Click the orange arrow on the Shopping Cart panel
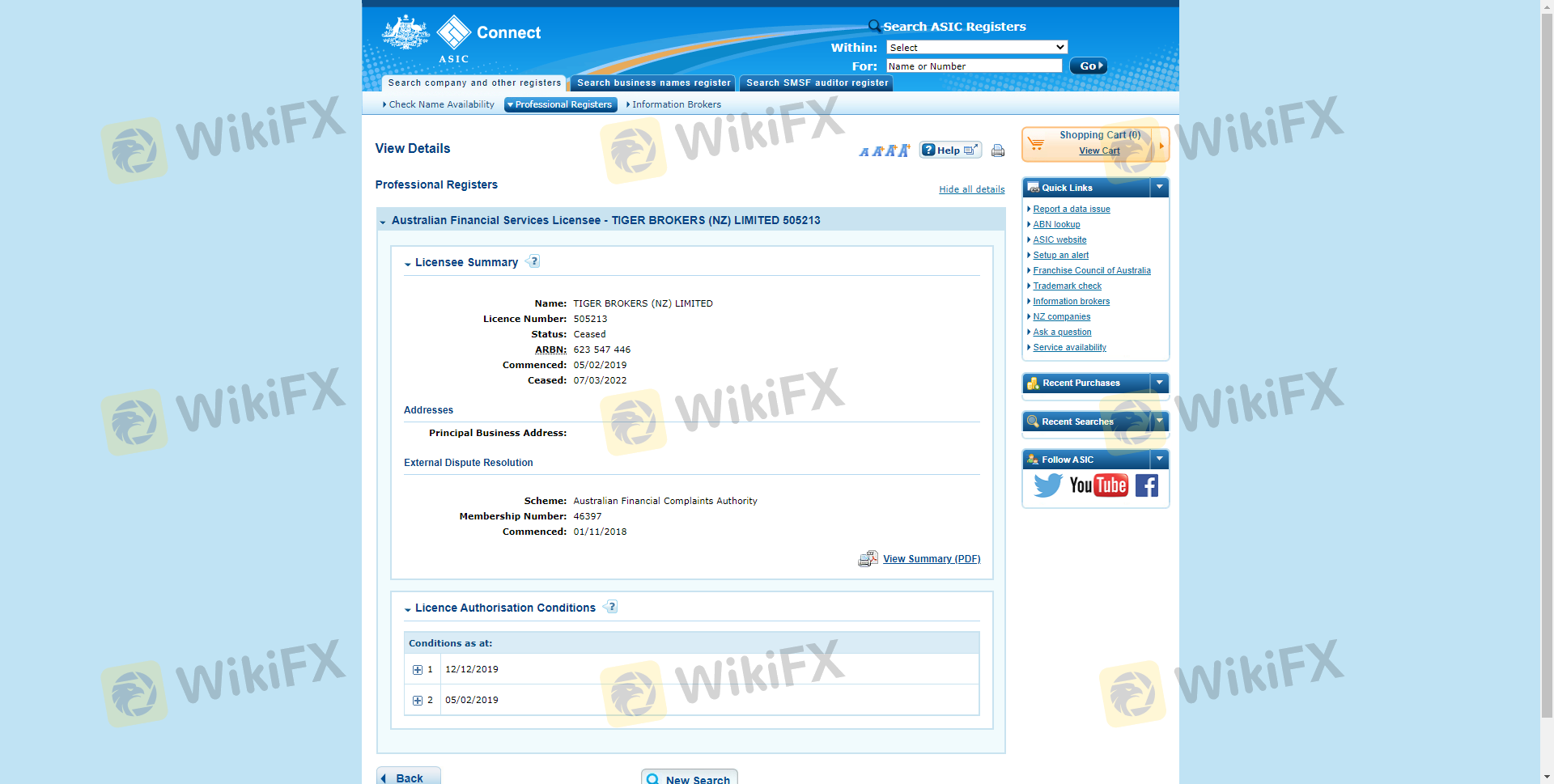 pos(1161,146)
